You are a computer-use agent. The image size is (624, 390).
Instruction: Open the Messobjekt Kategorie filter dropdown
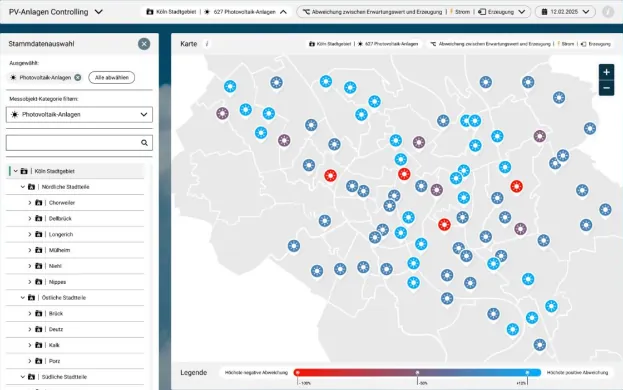(x=79, y=115)
